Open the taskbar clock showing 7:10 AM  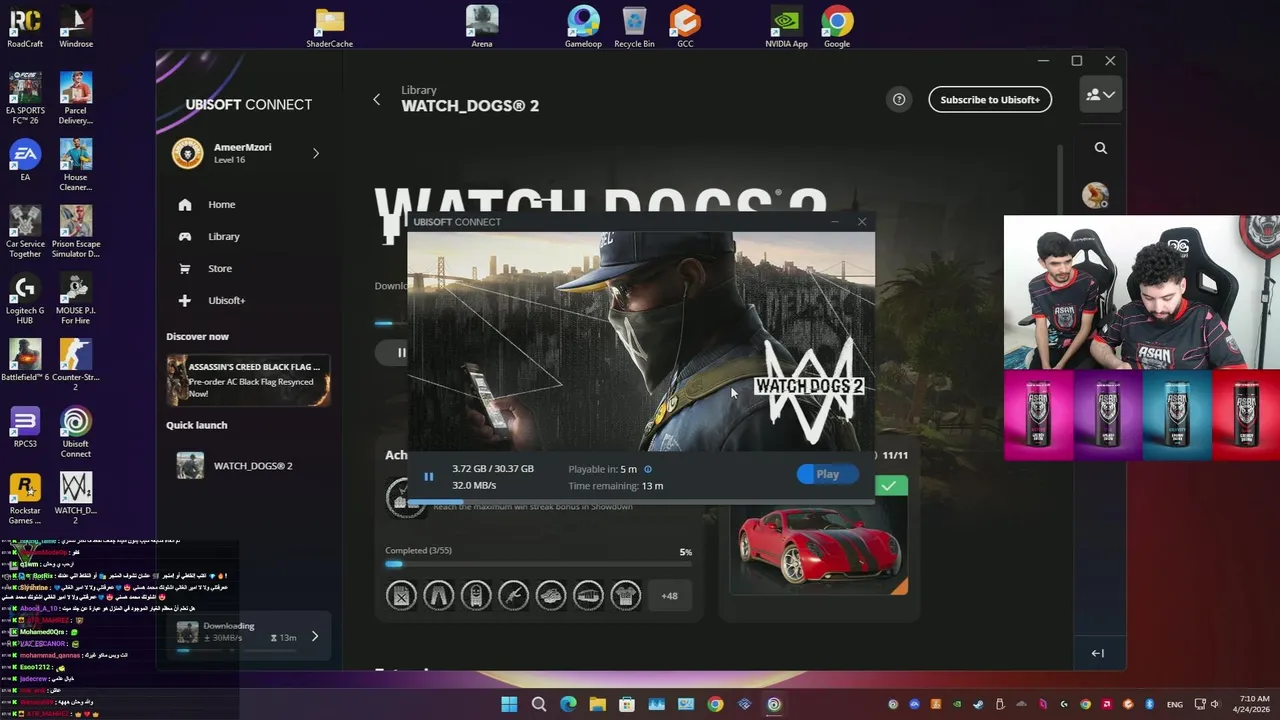[x=1254, y=704]
